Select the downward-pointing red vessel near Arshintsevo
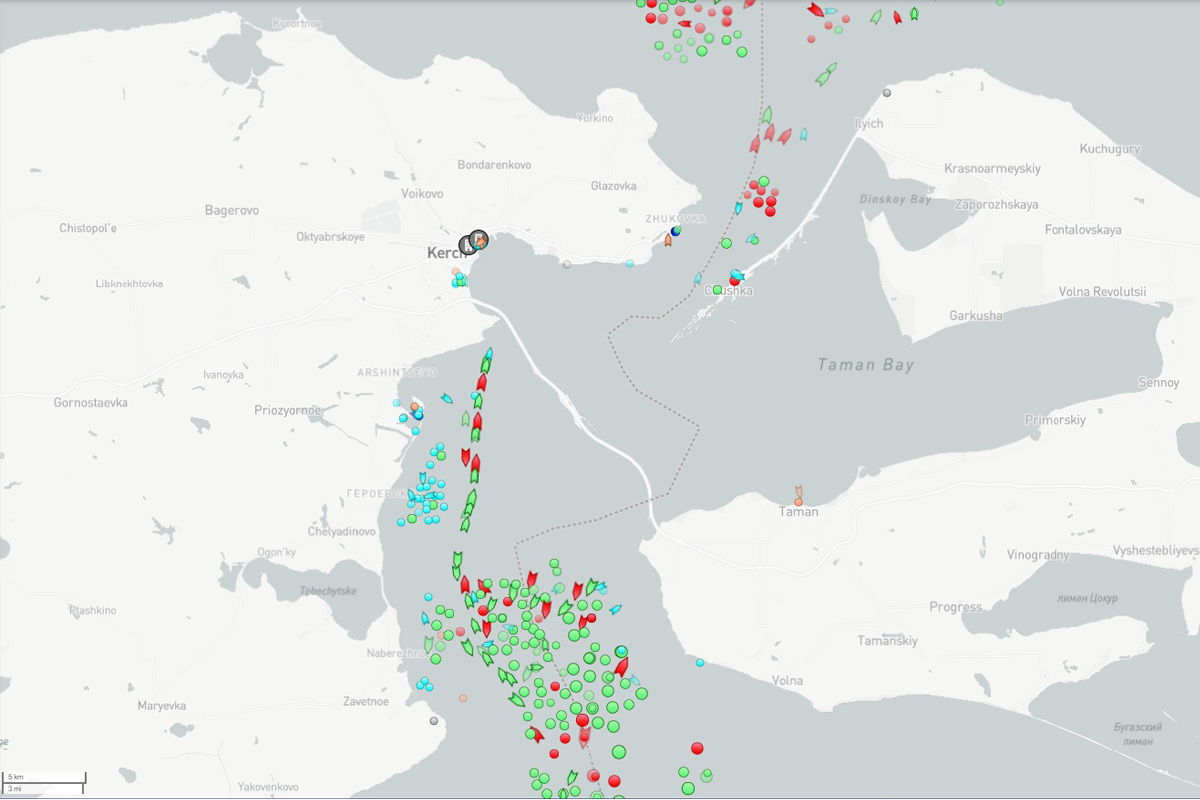 (x=465, y=457)
